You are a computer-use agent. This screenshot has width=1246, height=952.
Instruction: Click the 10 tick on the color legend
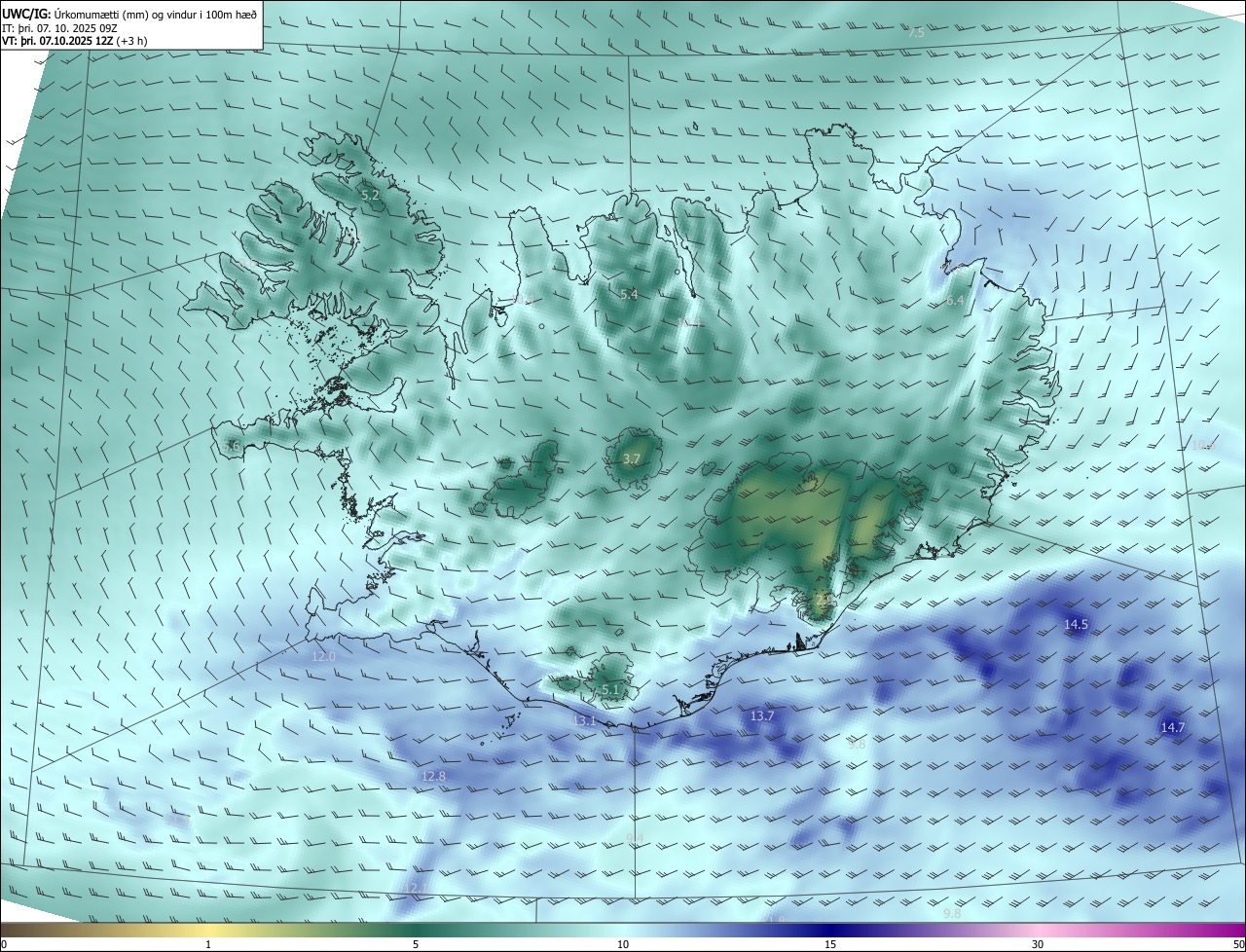[x=623, y=944]
